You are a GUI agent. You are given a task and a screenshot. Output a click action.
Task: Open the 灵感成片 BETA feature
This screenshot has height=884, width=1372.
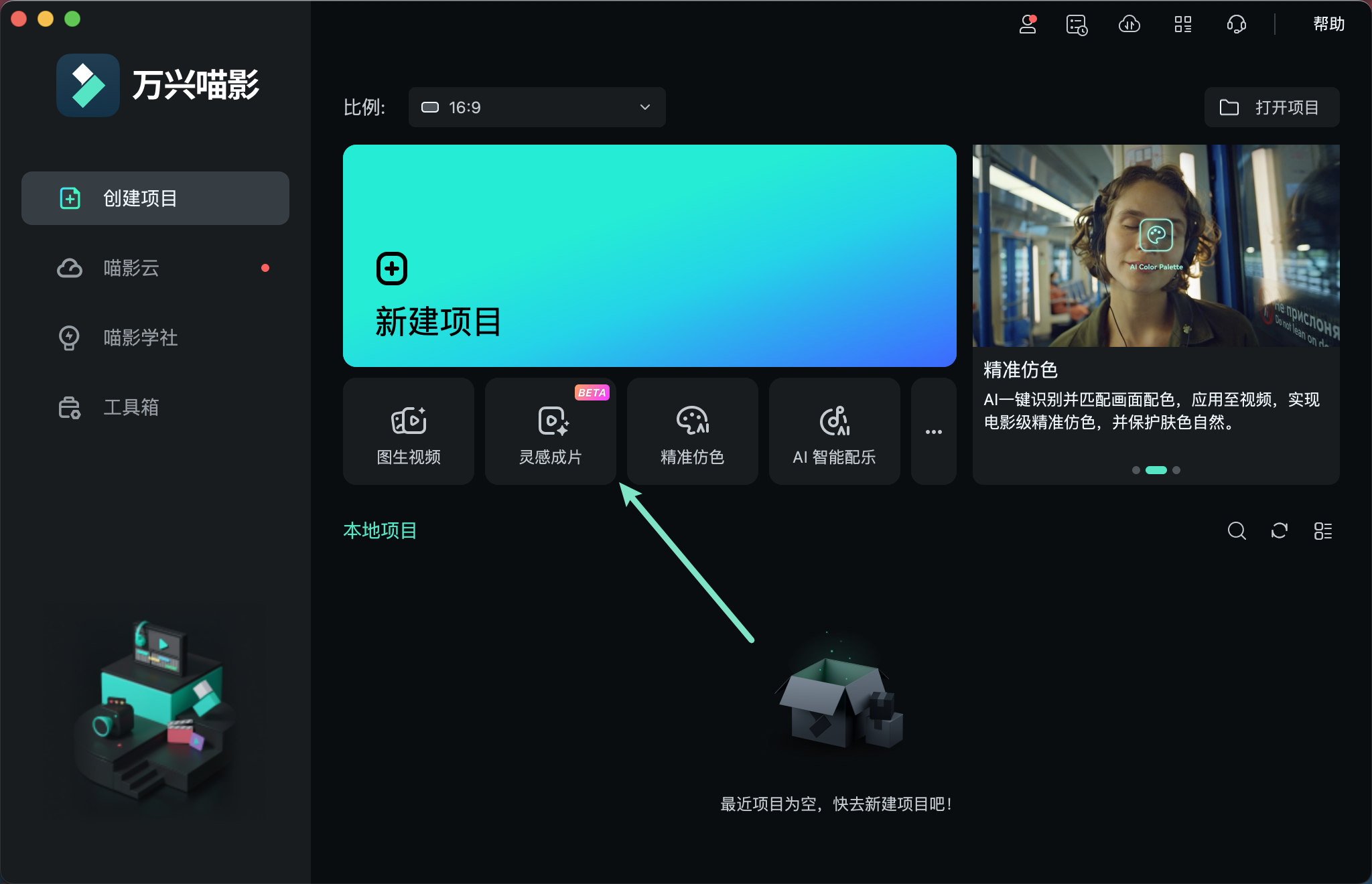click(x=549, y=431)
